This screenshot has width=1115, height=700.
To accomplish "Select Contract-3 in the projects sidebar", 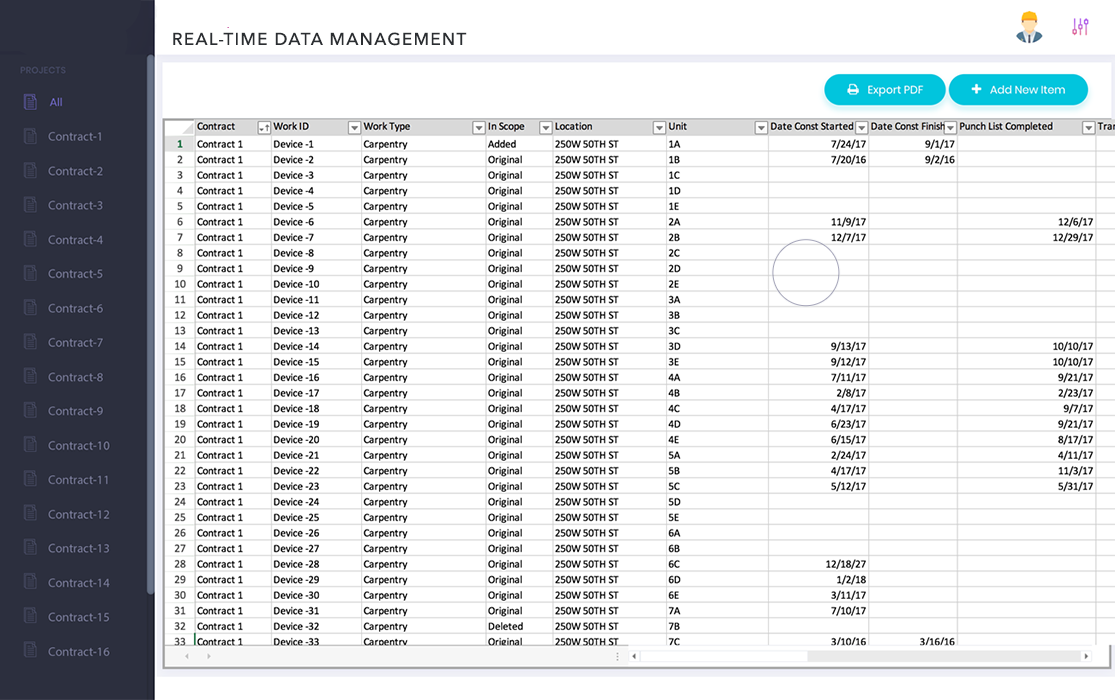I will (75, 205).
